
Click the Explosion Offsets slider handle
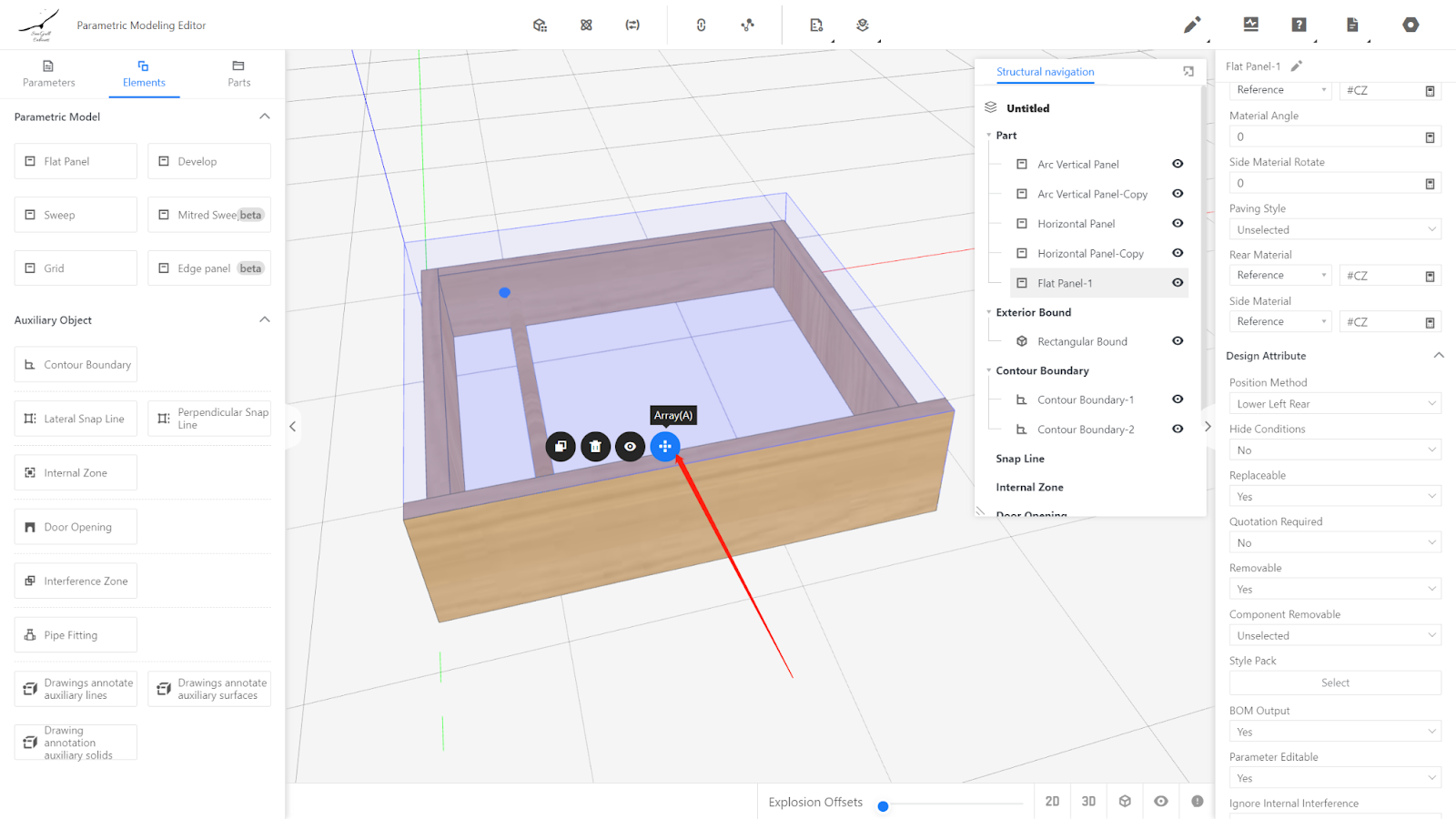coord(883,806)
